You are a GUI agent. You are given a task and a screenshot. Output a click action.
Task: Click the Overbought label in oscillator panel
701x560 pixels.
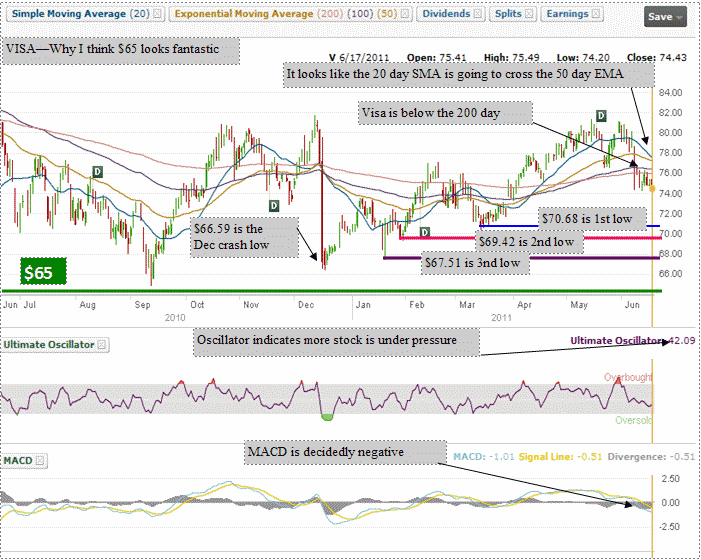(x=628, y=377)
